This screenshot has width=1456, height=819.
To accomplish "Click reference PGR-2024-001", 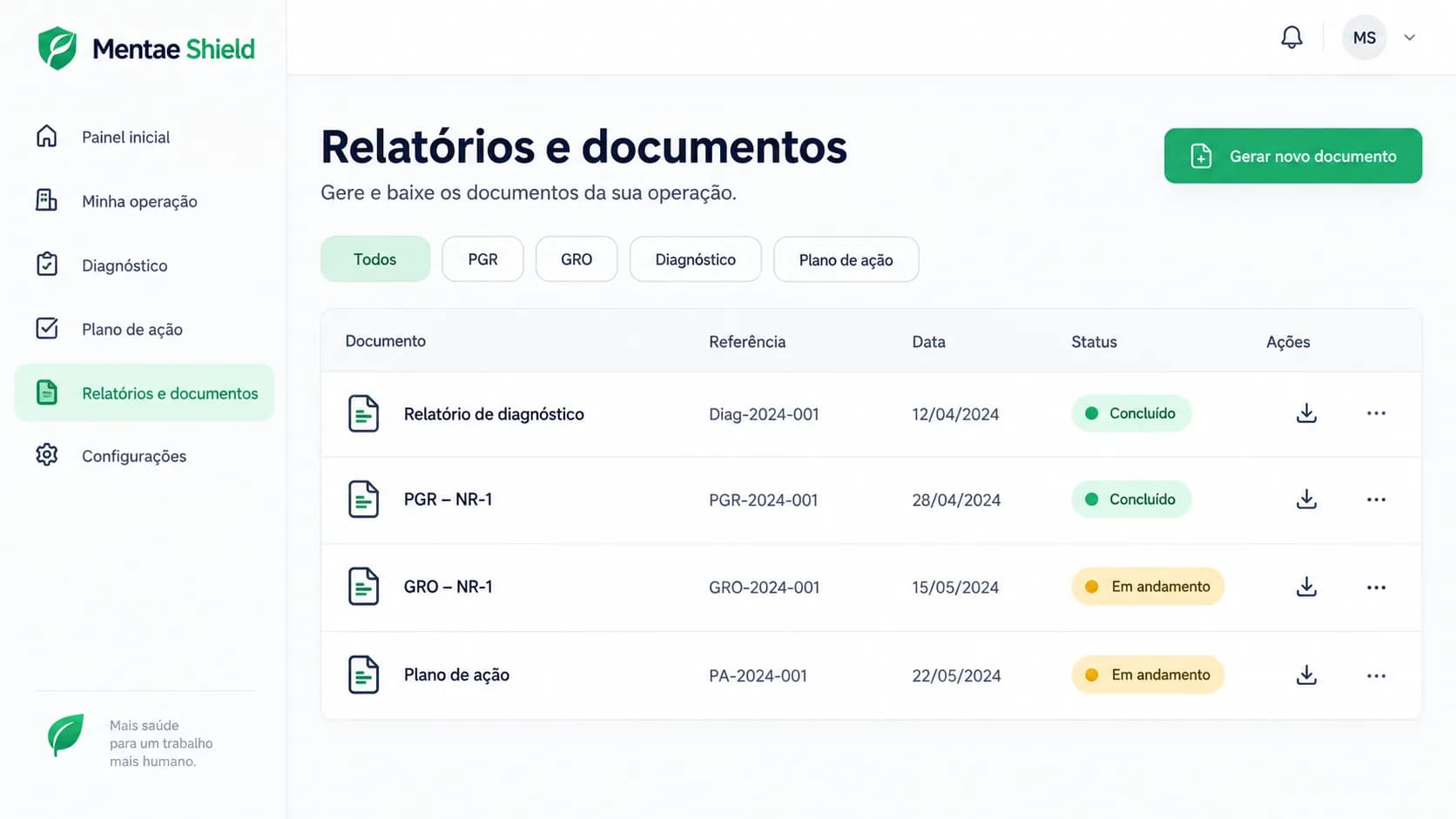I will 763,500.
